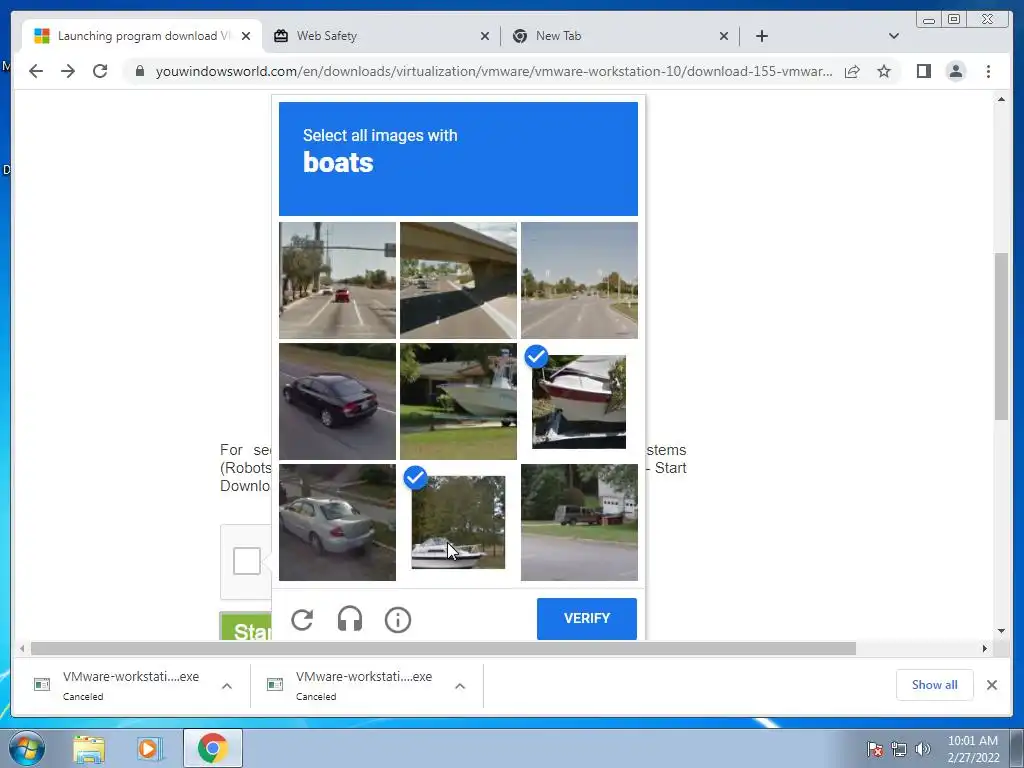
Task: Bookmark this page with the star
Action: coord(884,71)
